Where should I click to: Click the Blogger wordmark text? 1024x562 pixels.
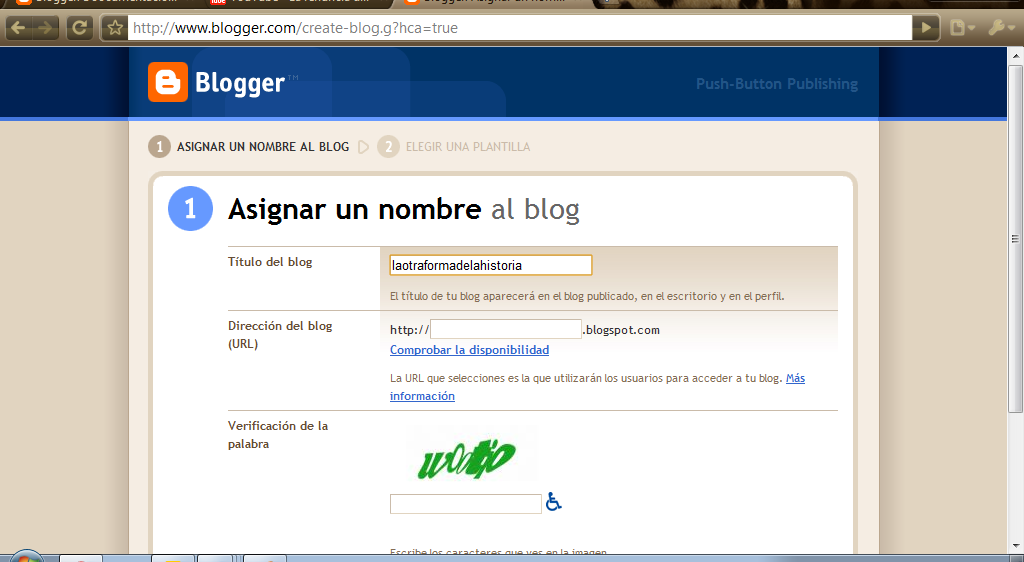(240, 84)
